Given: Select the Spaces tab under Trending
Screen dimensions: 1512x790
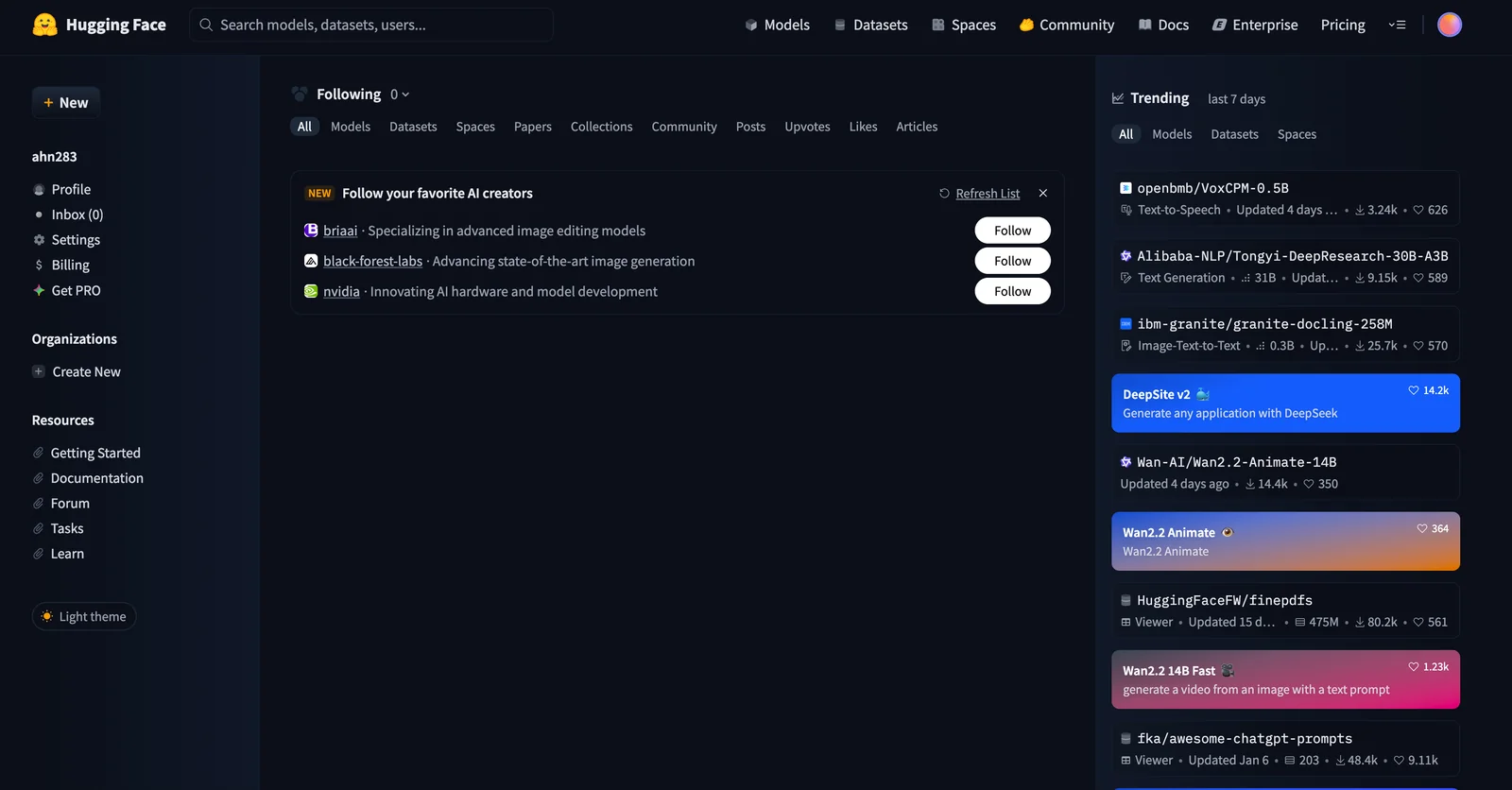Looking at the screenshot, I should coord(1297,134).
